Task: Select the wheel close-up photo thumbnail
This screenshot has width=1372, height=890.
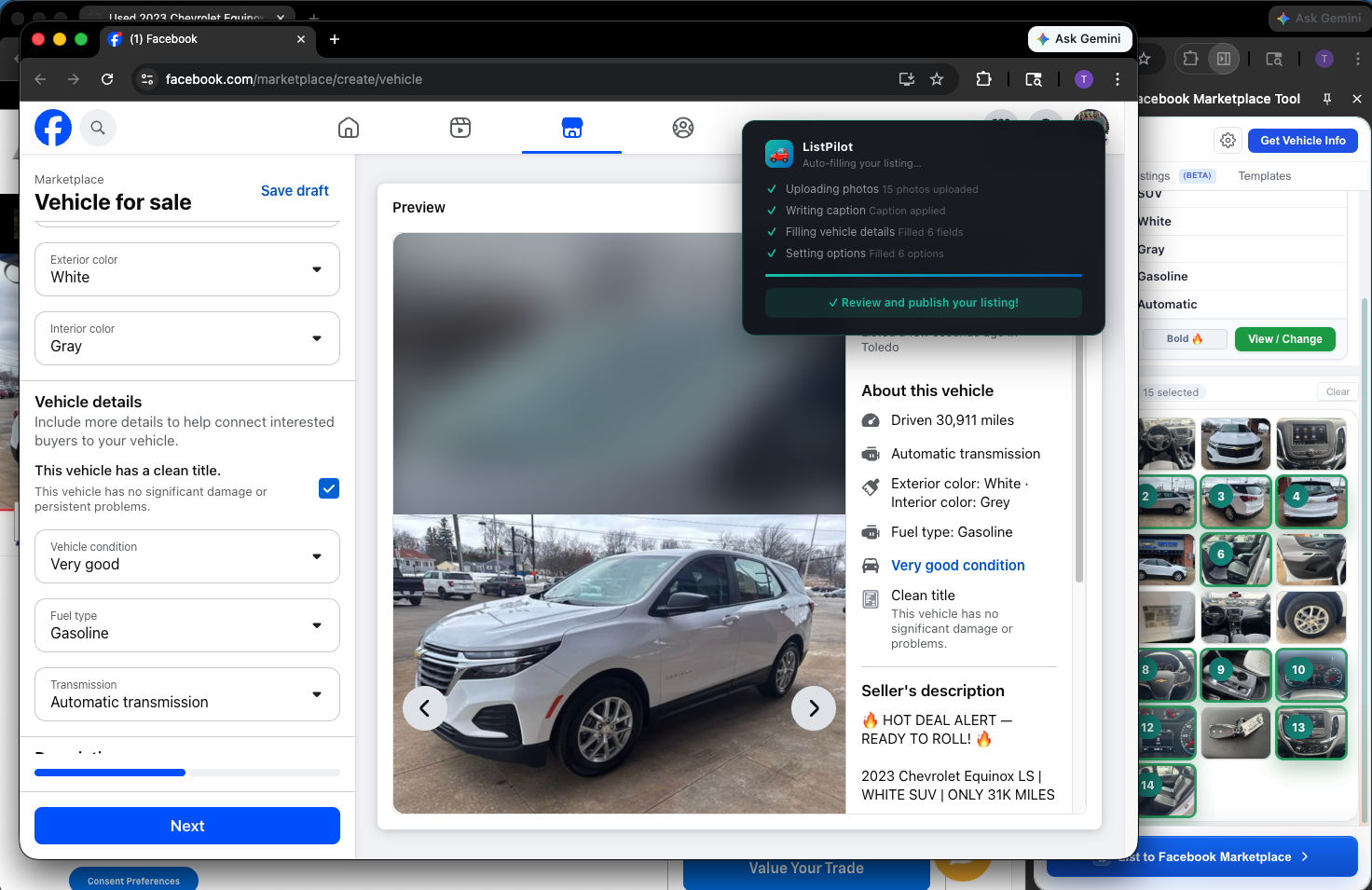Action: 1311,617
